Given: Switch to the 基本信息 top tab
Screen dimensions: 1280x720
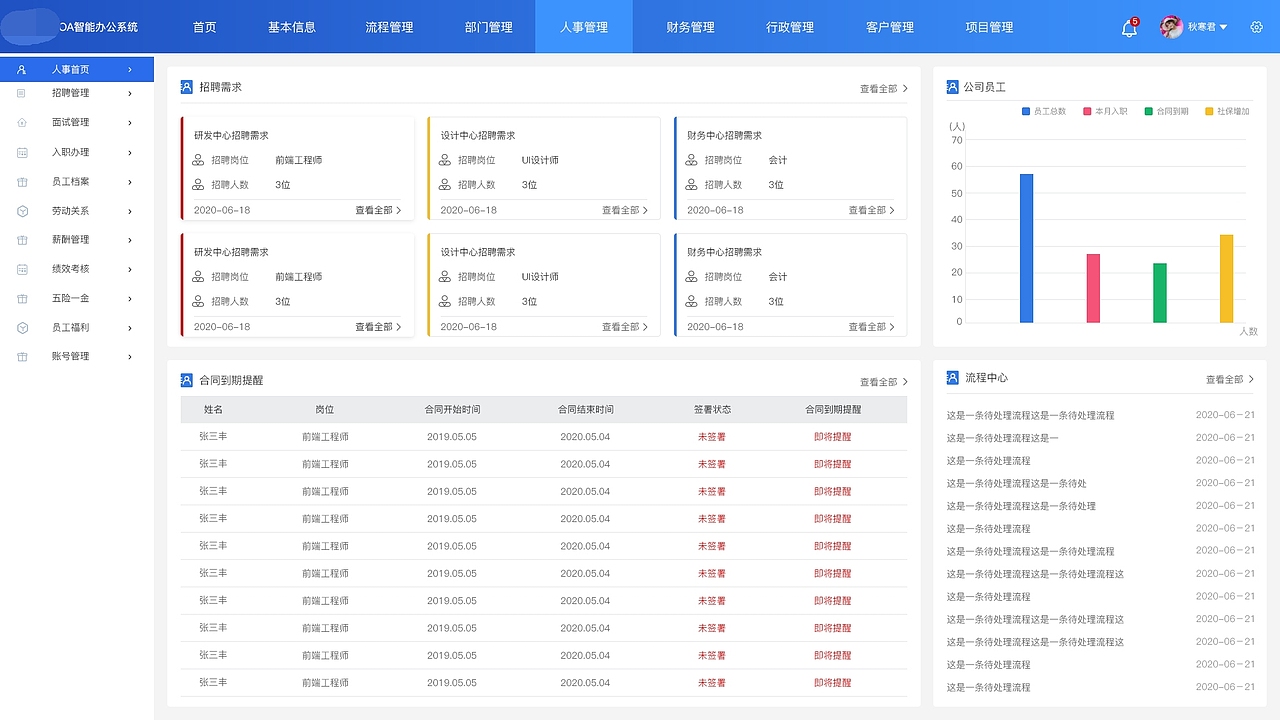Looking at the screenshot, I should click(x=292, y=27).
